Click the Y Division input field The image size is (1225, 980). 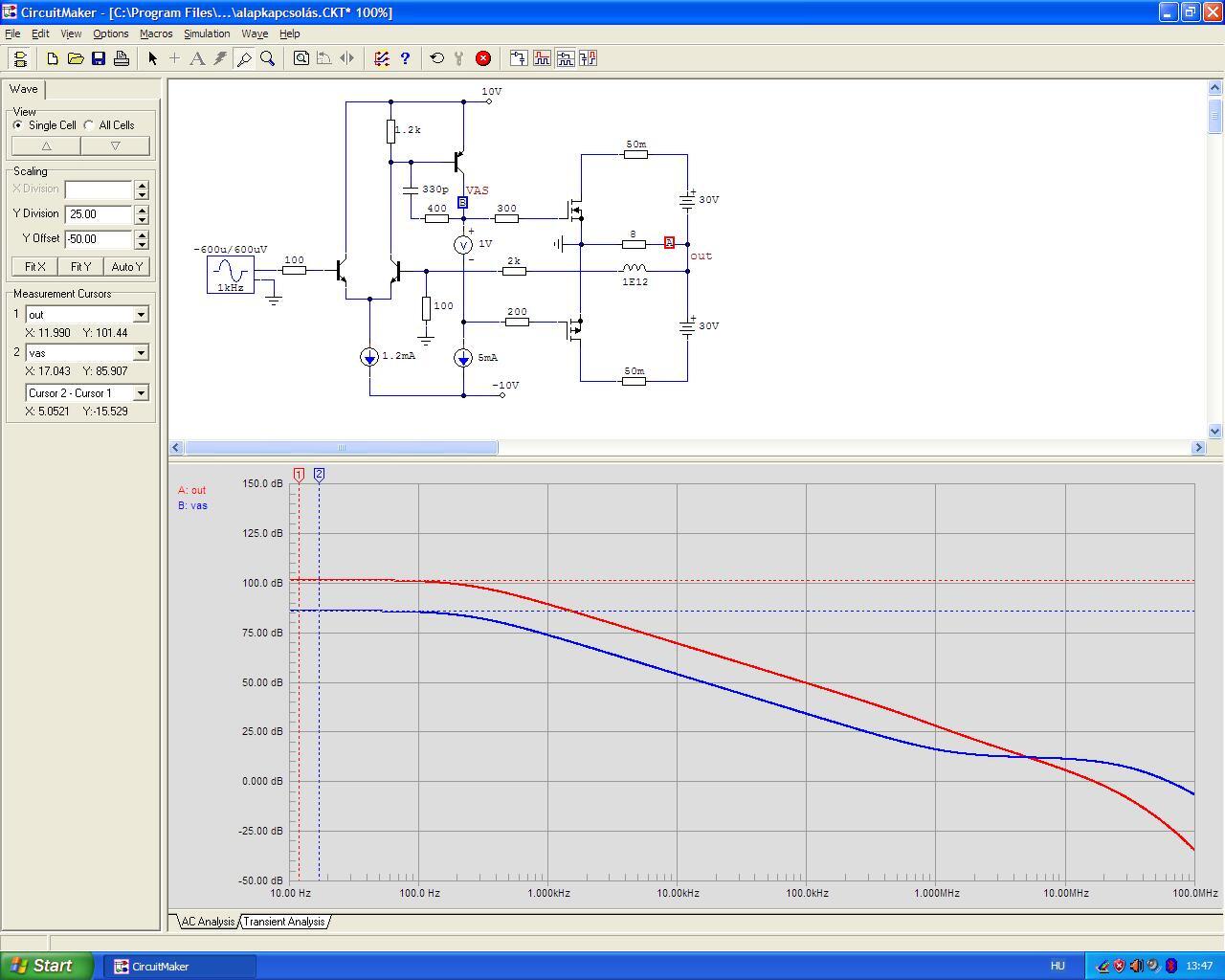[x=99, y=214]
